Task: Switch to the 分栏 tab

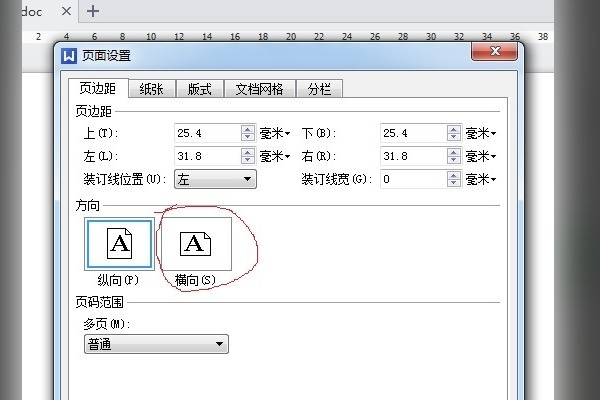Action: pyautogui.click(x=319, y=89)
